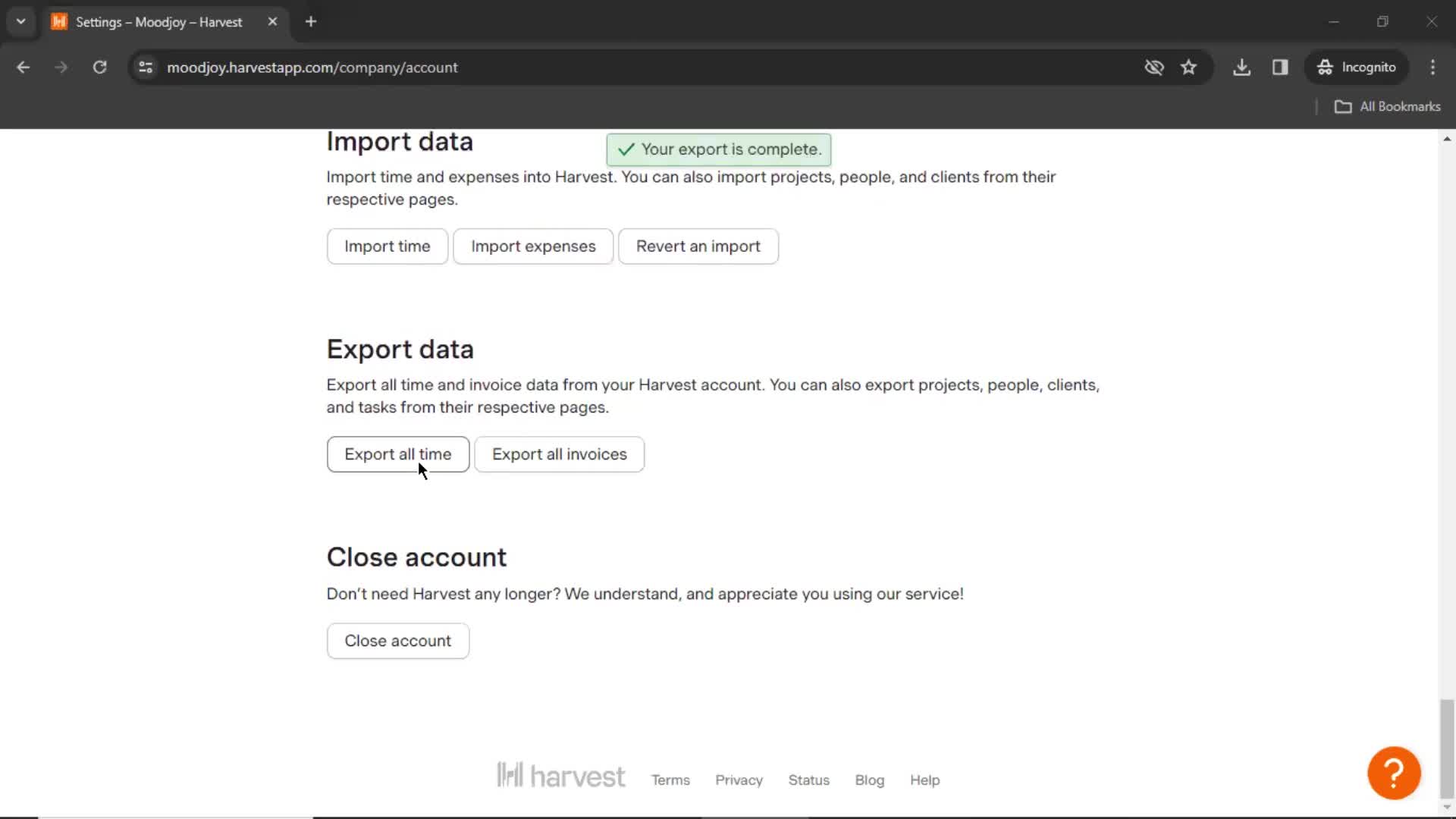Click Export all invoices button
1456x819 pixels.
tap(559, 453)
